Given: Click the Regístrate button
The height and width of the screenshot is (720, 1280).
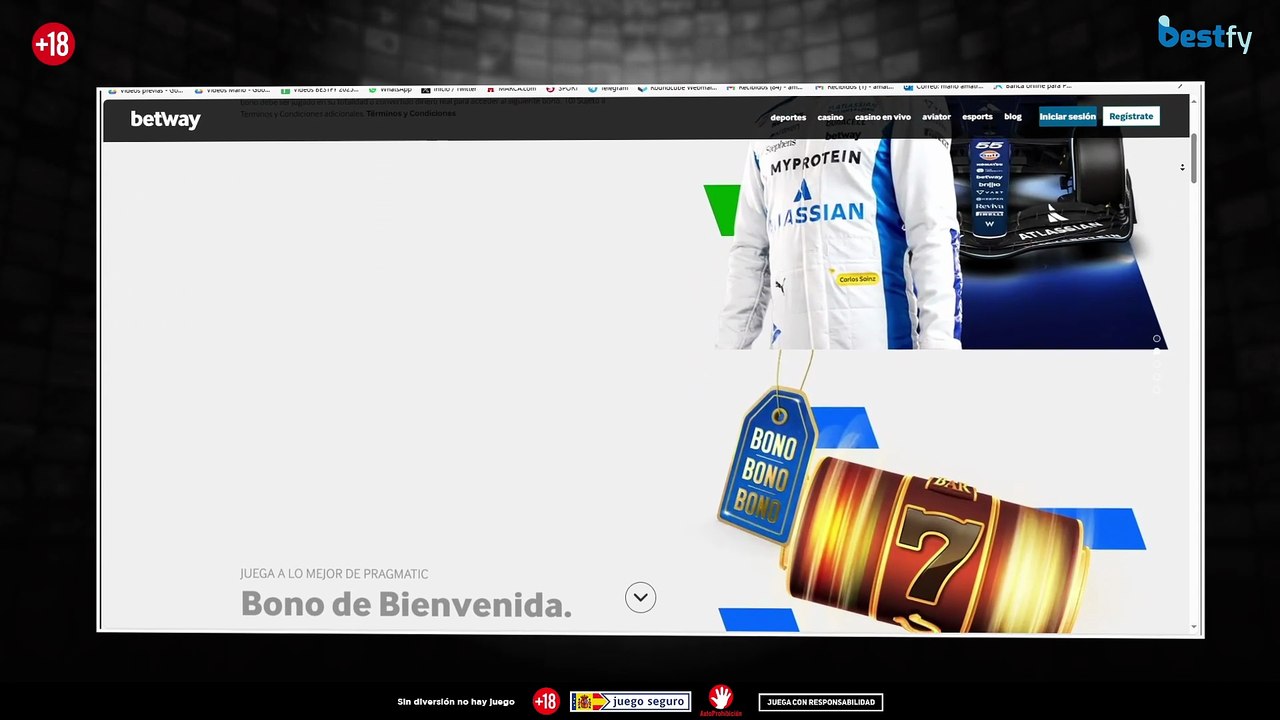Looking at the screenshot, I should (1131, 116).
